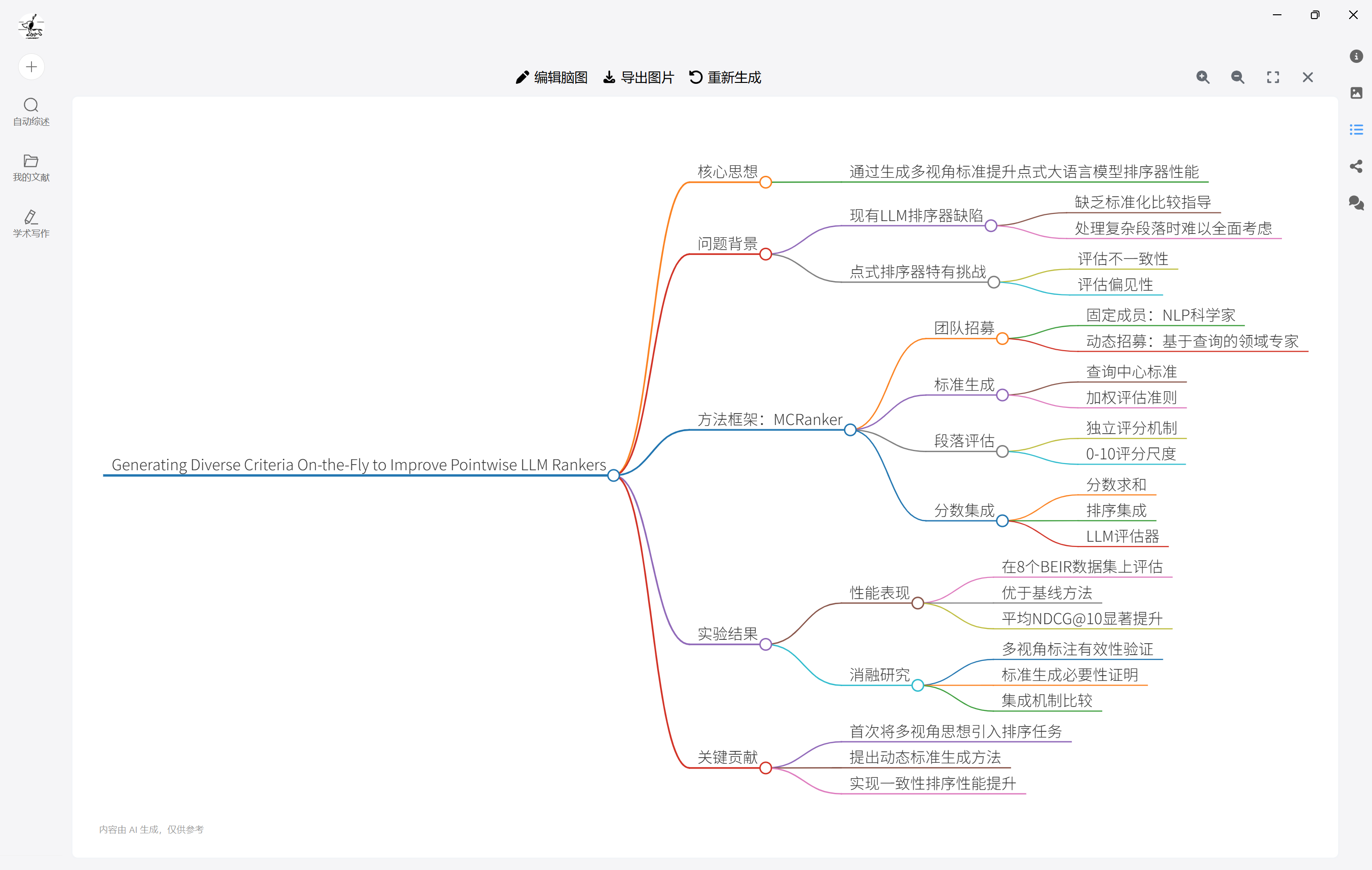Collapse the 实验结果 branch node circle

click(x=765, y=644)
